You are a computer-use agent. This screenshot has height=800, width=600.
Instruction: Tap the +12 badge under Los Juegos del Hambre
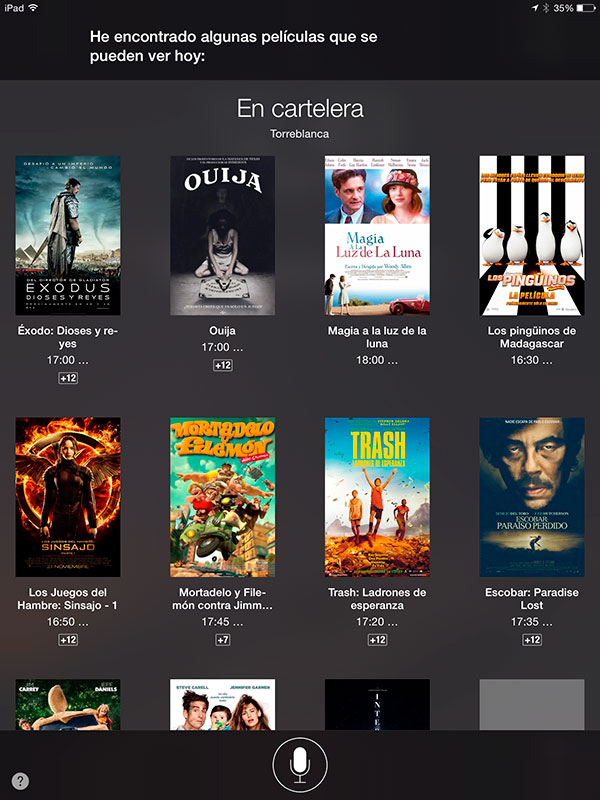click(68, 640)
